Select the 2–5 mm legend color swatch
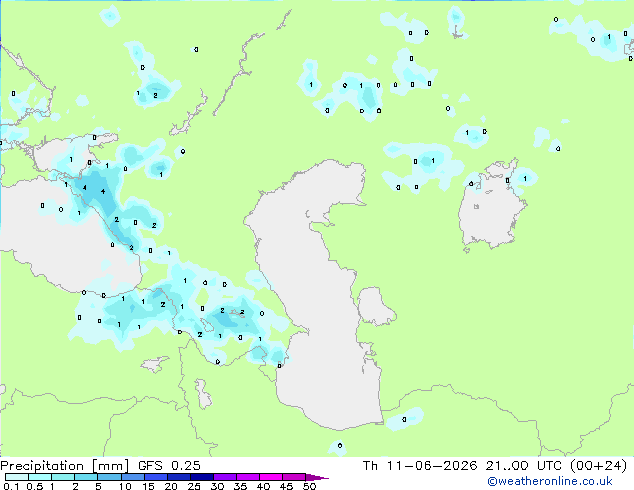634x490 pixels. 86,477
